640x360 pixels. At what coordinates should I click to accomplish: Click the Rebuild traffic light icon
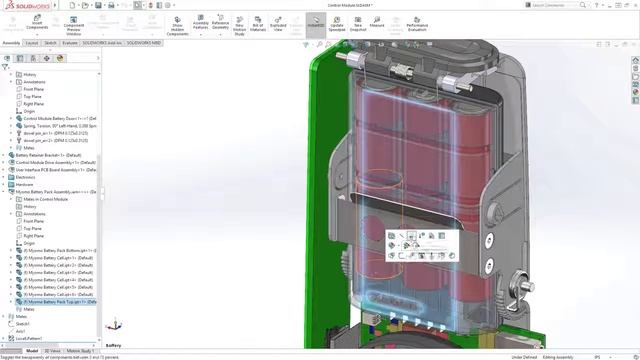[x=151, y=5]
